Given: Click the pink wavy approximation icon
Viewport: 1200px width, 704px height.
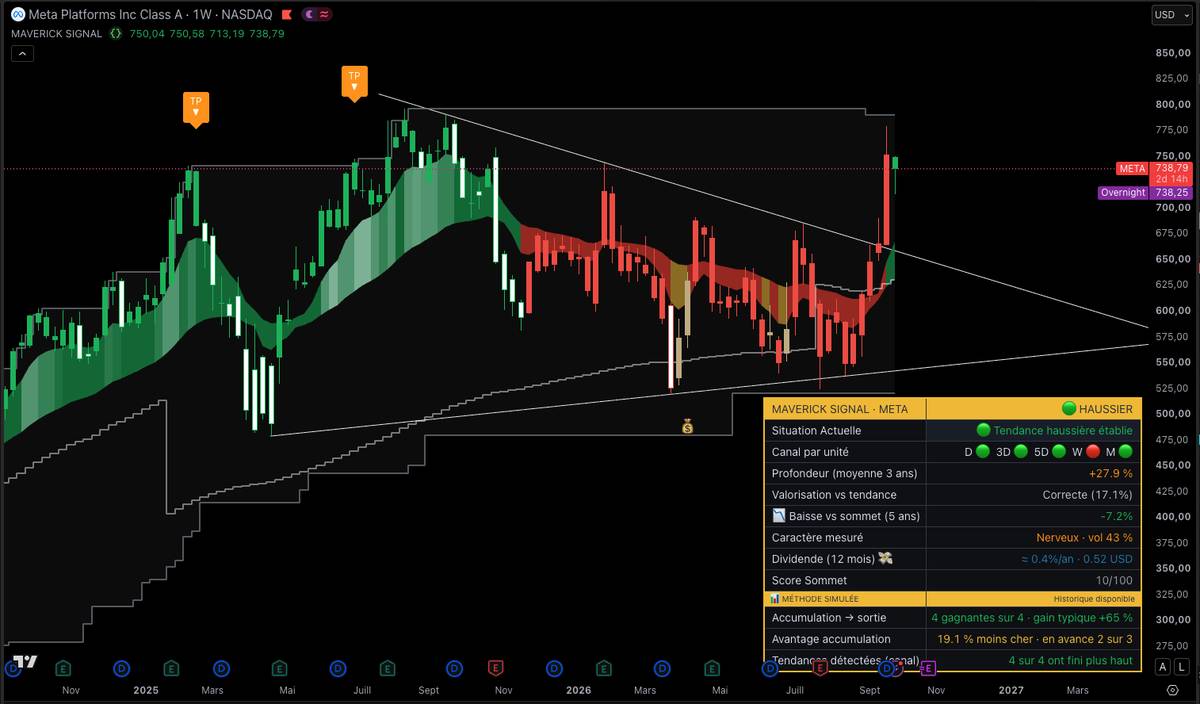Looking at the screenshot, I should coord(325,15).
